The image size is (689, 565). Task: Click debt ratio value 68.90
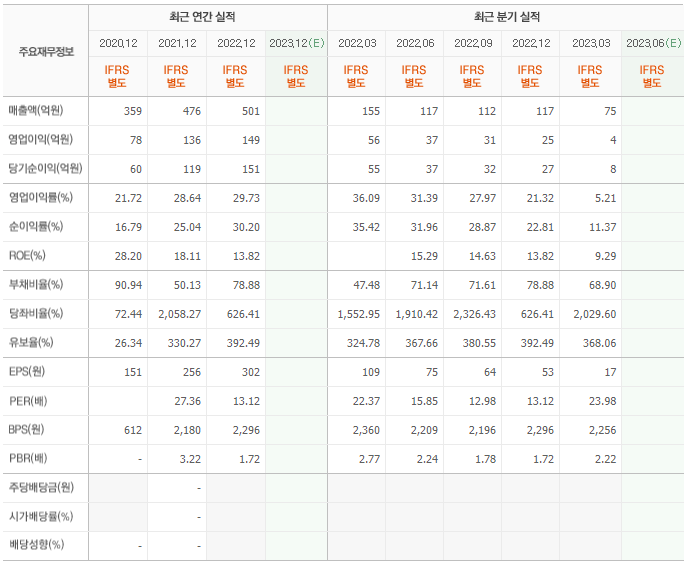pyautogui.click(x=602, y=285)
